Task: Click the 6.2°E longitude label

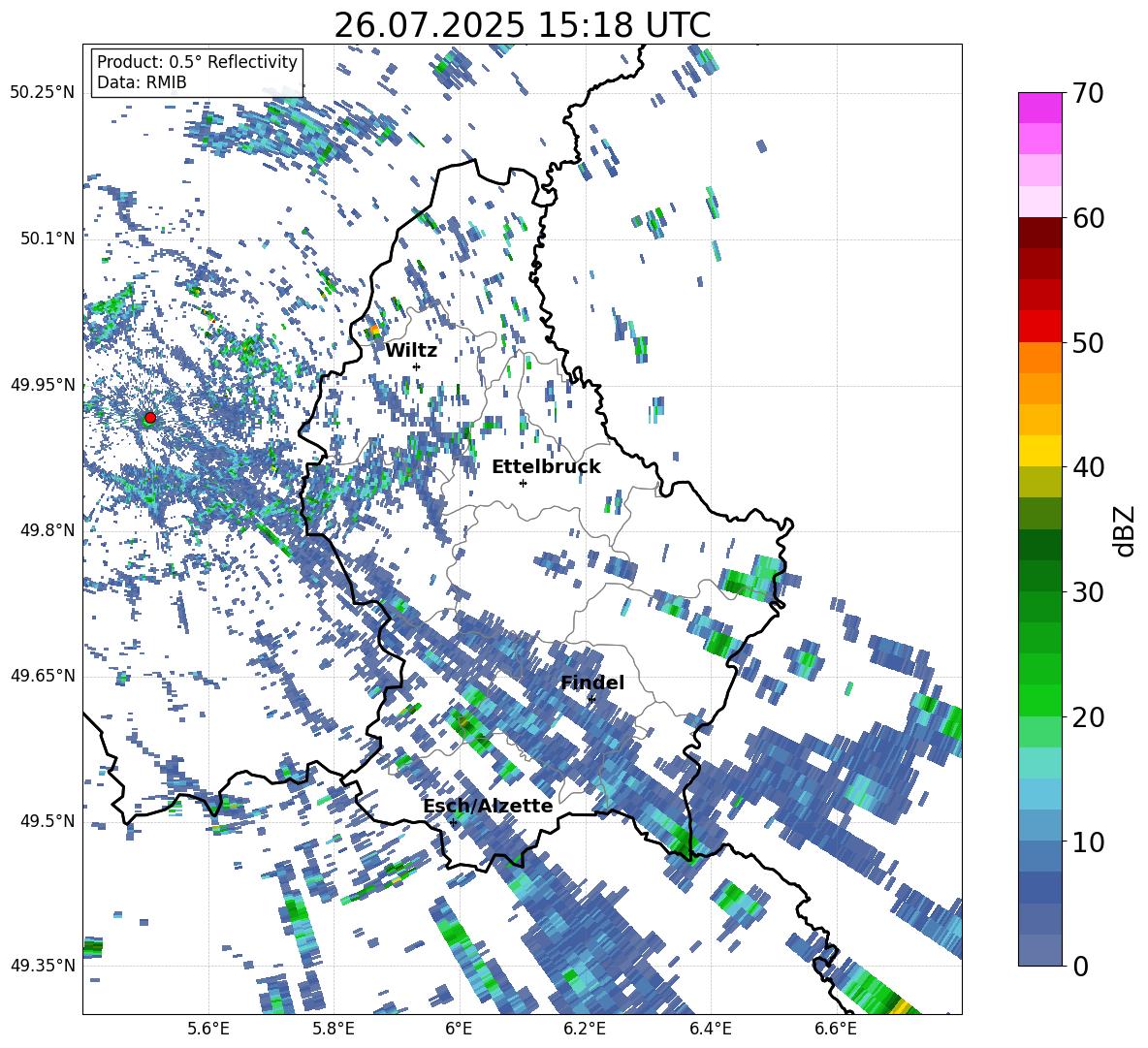Action: pos(585,1029)
